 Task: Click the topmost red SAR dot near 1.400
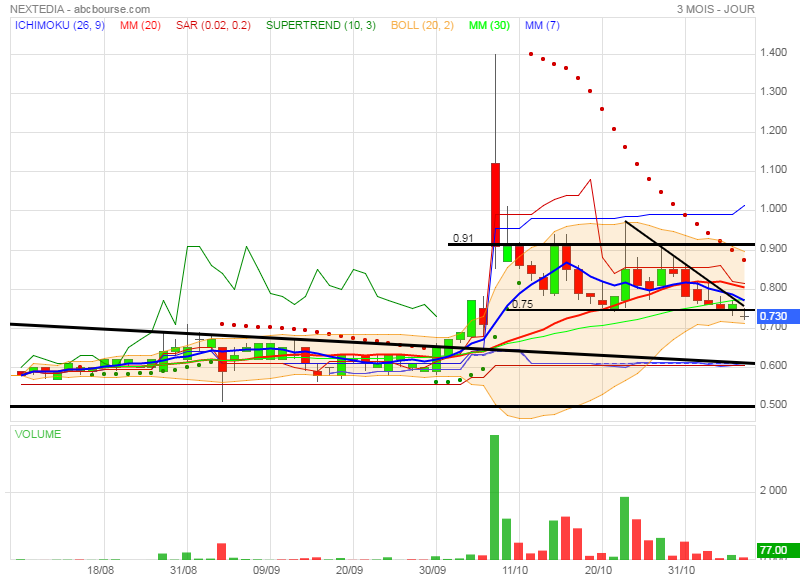coord(531,54)
